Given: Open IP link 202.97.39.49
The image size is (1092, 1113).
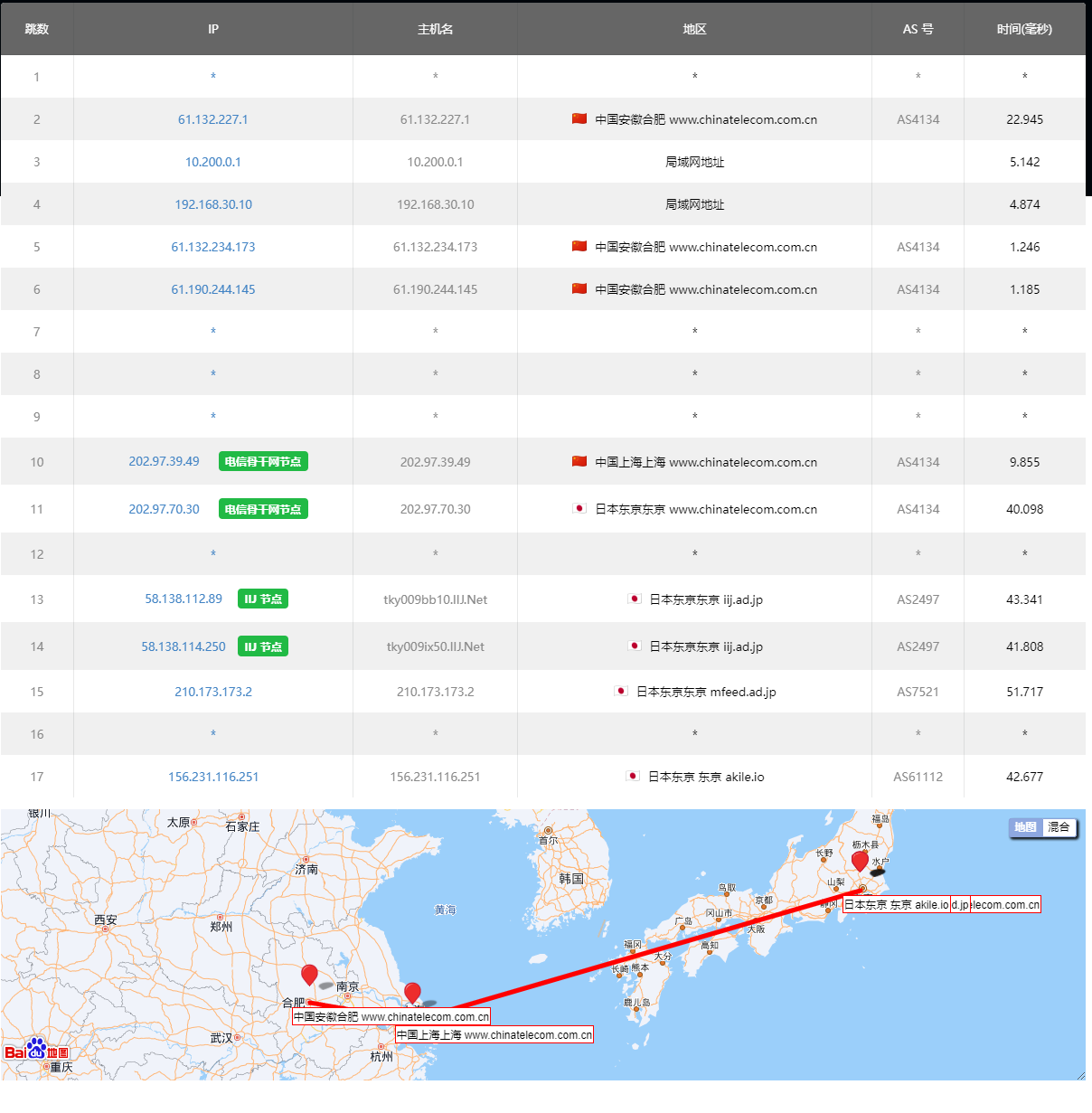Looking at the screenshot, I should [164, 461].
